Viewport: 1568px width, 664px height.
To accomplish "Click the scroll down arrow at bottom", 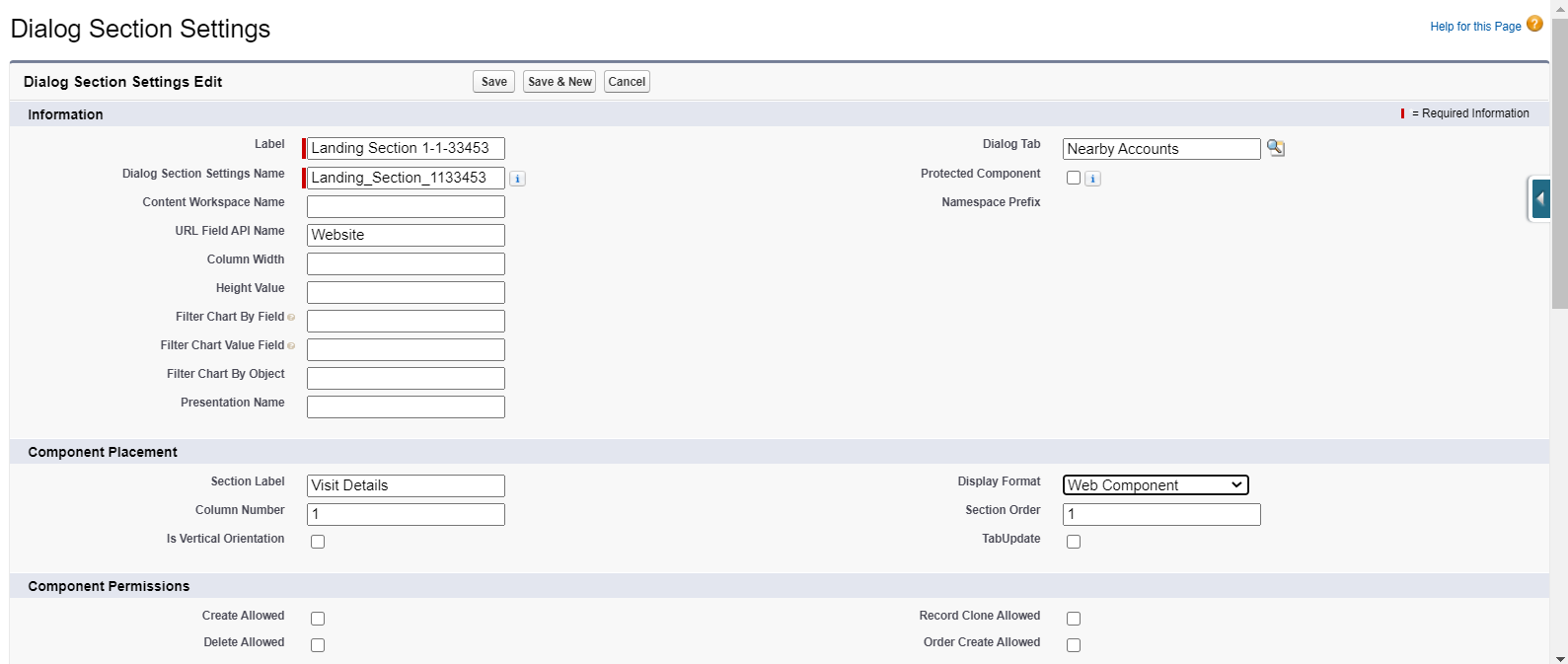I will (1559, 657).
